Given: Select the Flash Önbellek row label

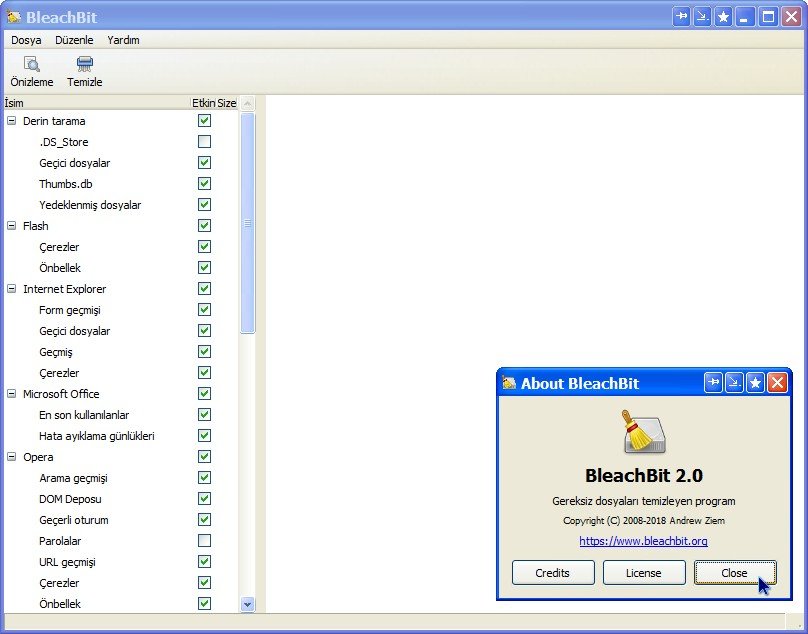Looking at the screenshot, I should pyautogui.click(x=60, y=268).
